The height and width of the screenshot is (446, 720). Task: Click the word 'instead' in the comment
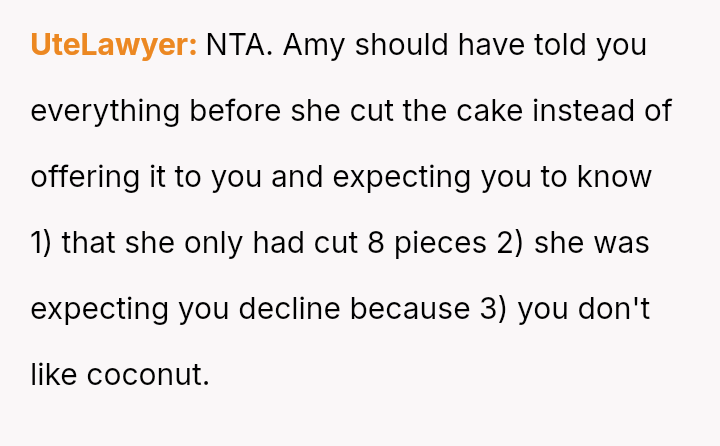coord(587,111)
